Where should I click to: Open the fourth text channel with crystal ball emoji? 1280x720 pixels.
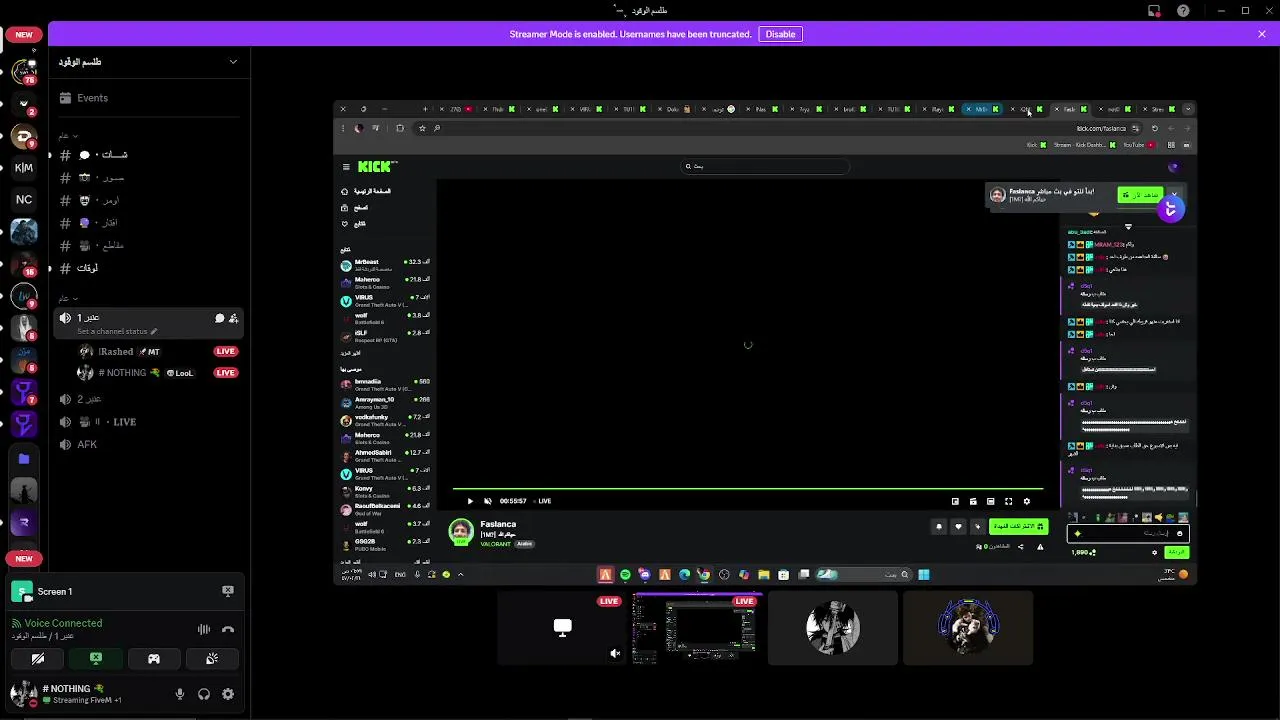click(150, 223)
